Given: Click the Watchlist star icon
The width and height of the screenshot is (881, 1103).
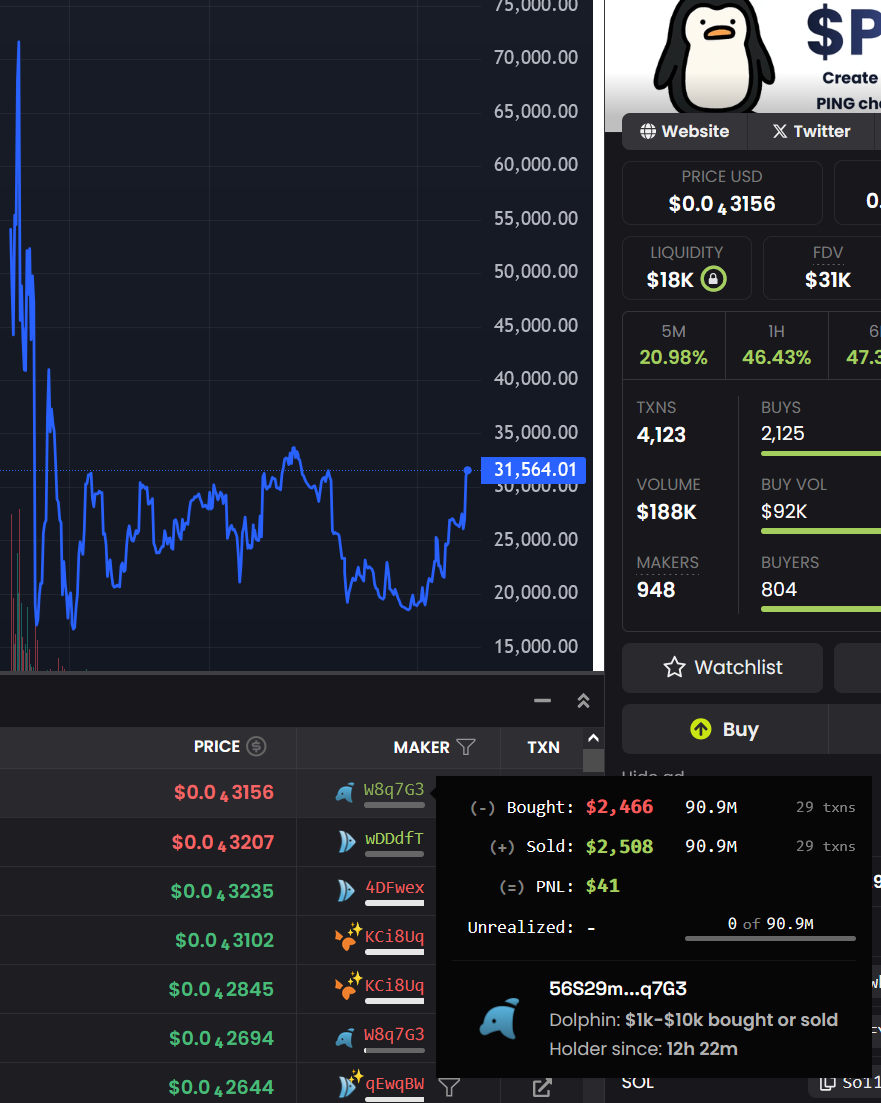Looking at the screenshot, I should coord(674,667).
